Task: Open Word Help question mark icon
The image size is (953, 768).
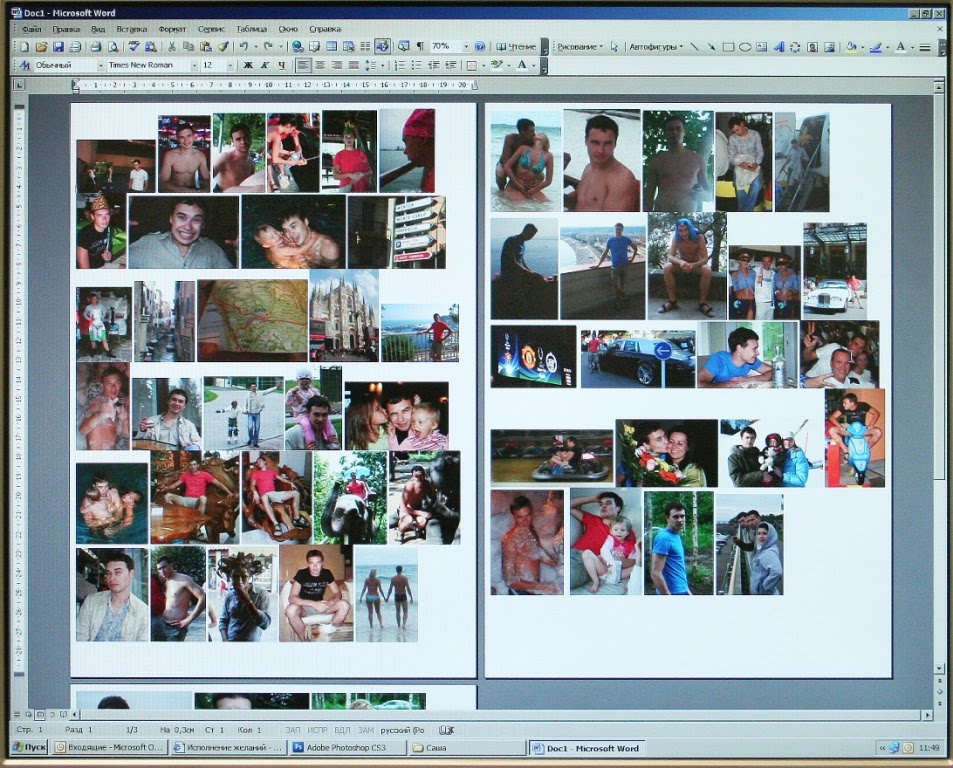Action: (480, 47)
